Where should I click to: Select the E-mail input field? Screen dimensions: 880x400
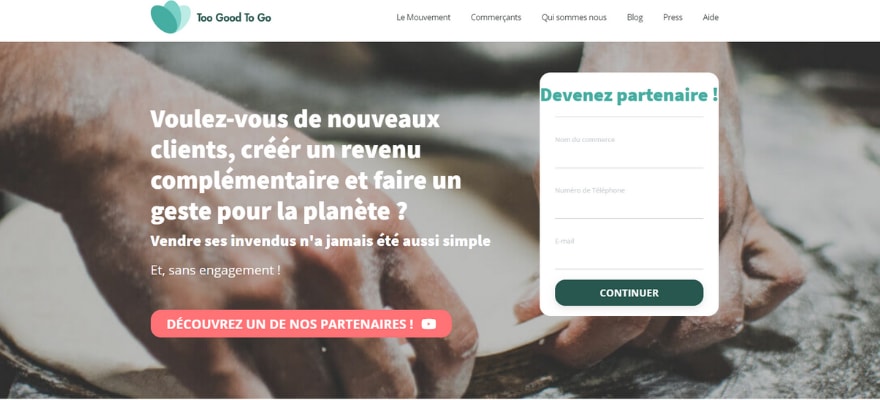pyautogui.click(x=629, y=252)
